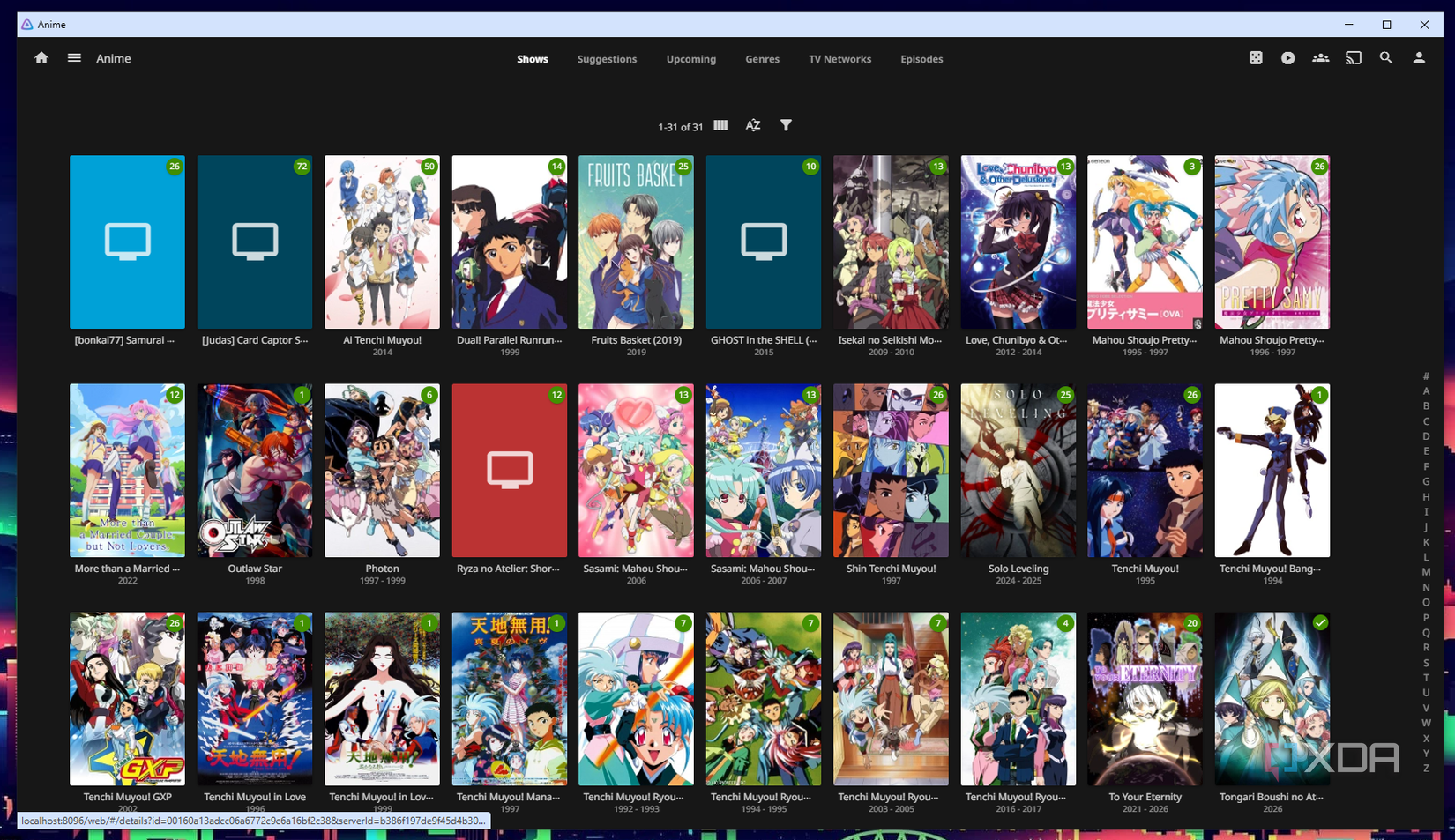The height and width of the screenshot is (840, 1455).
Task: Switch to the Episodes tab
Action: point(921,59)
